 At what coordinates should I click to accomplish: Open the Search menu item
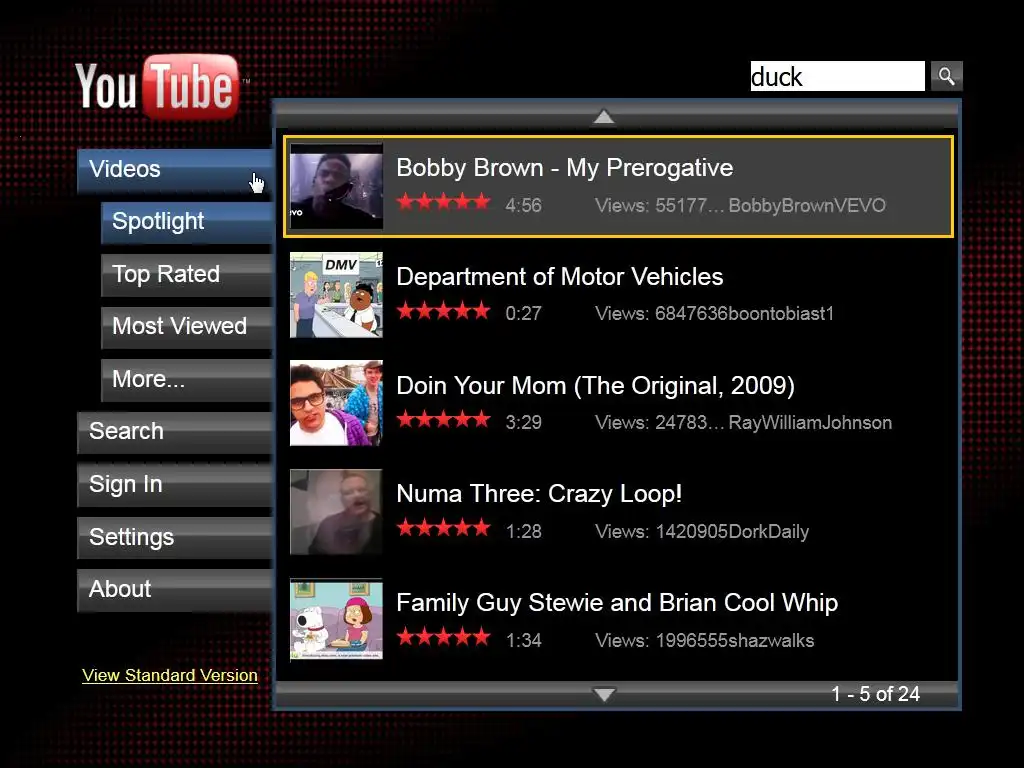(174, 432)
